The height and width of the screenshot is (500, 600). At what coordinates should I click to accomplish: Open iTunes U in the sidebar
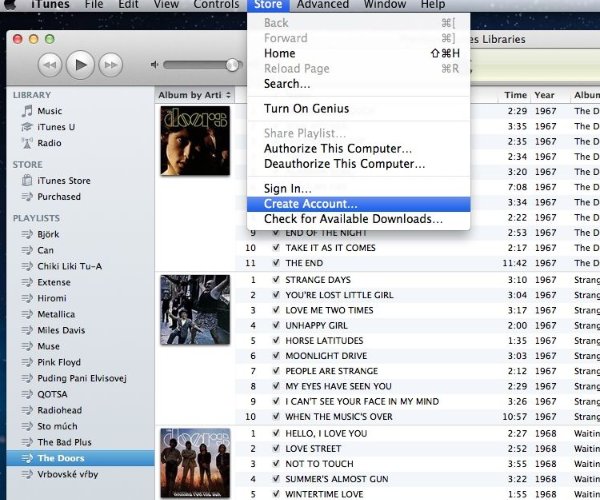[28, 126]
